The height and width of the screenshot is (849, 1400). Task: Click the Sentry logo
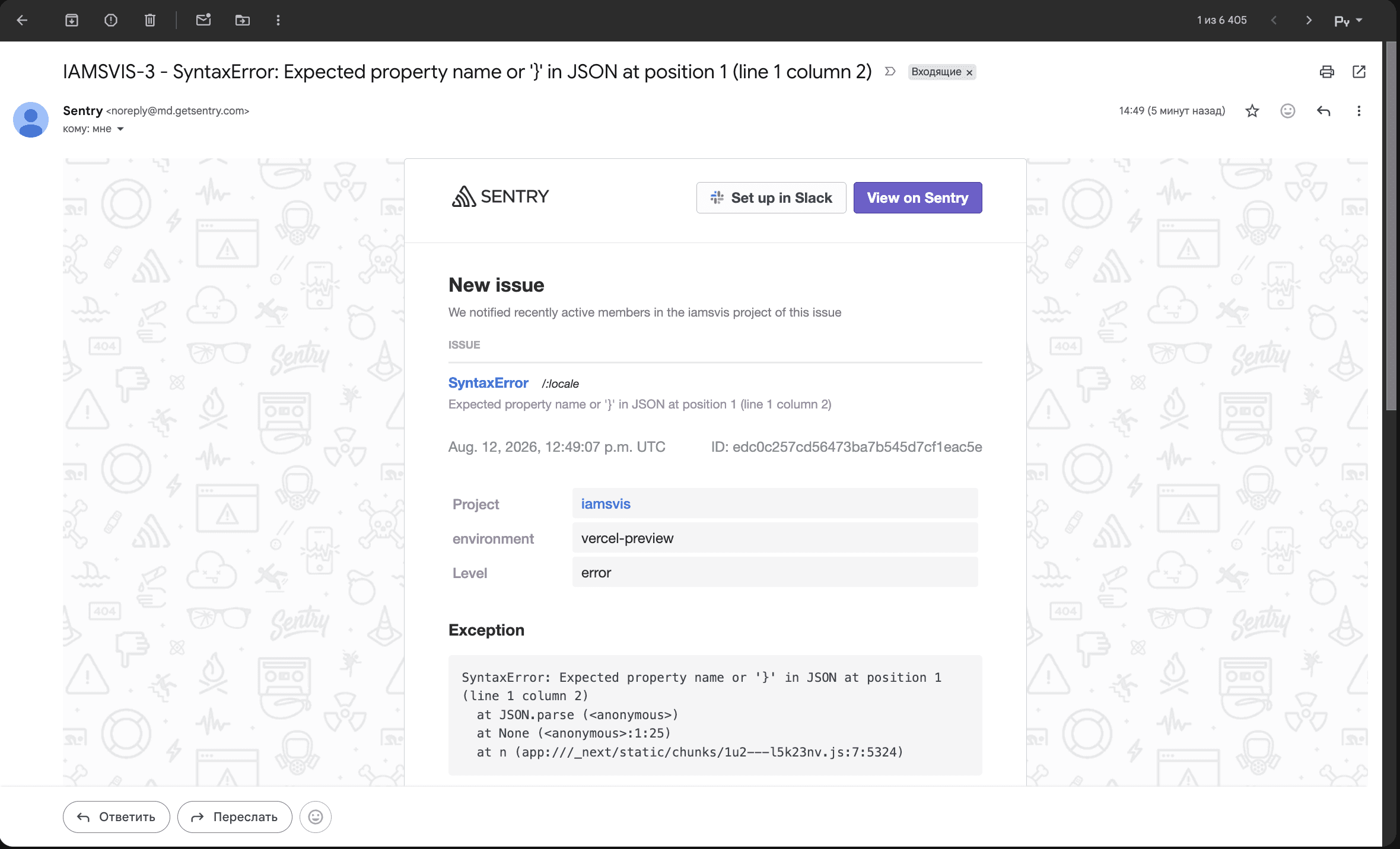click(500, 197)
